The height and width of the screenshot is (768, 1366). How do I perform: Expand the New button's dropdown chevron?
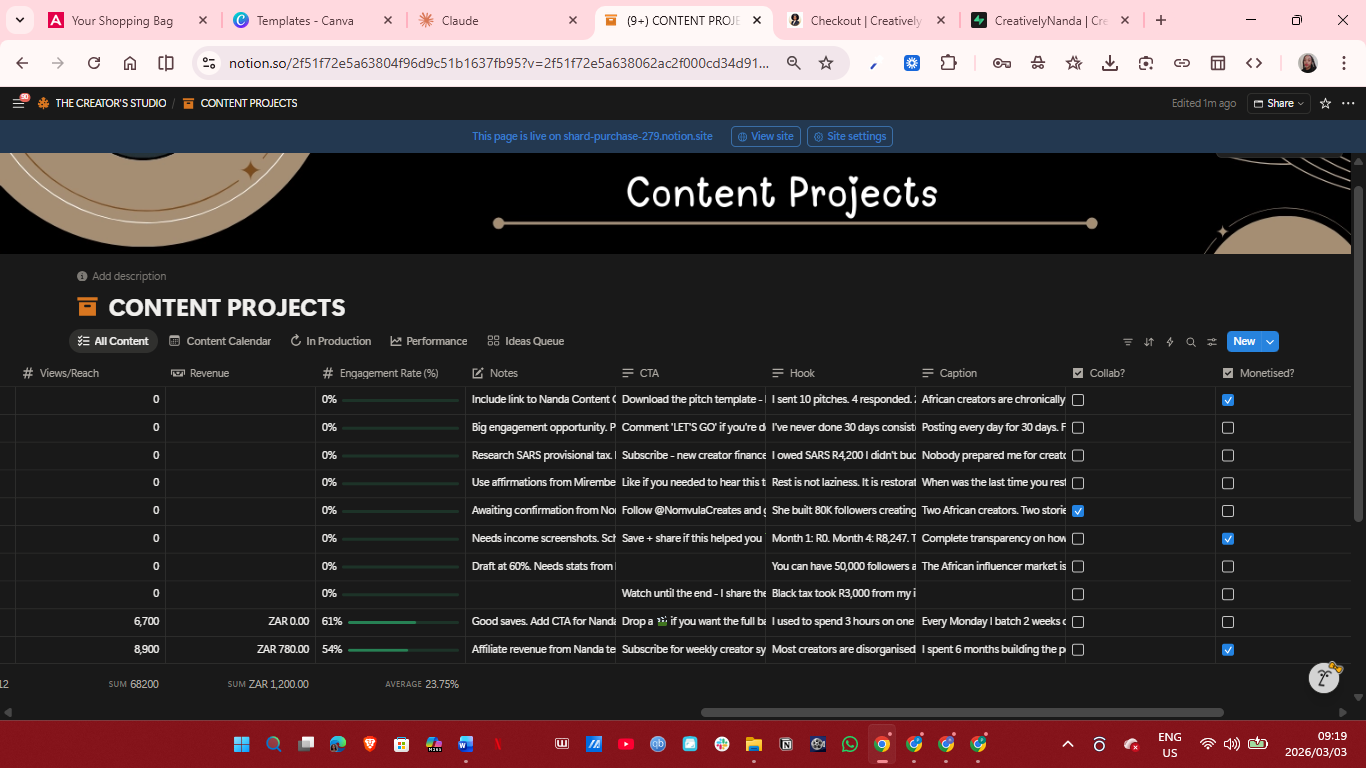tap(1268, 341)
